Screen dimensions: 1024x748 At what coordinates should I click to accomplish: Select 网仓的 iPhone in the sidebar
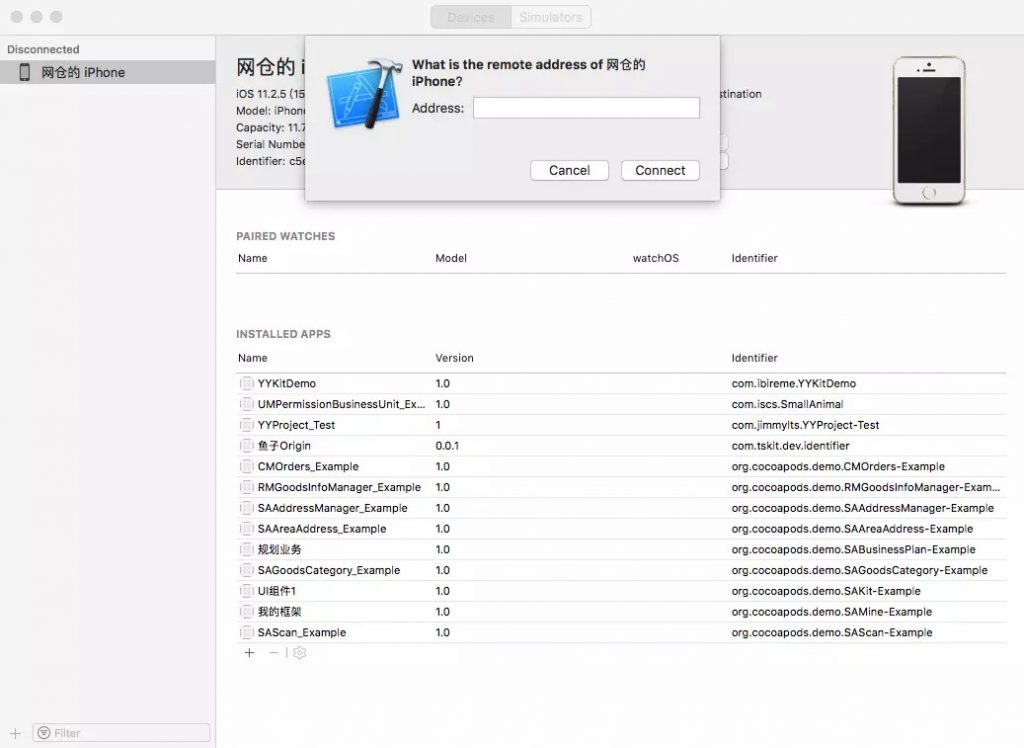[108, 72]
